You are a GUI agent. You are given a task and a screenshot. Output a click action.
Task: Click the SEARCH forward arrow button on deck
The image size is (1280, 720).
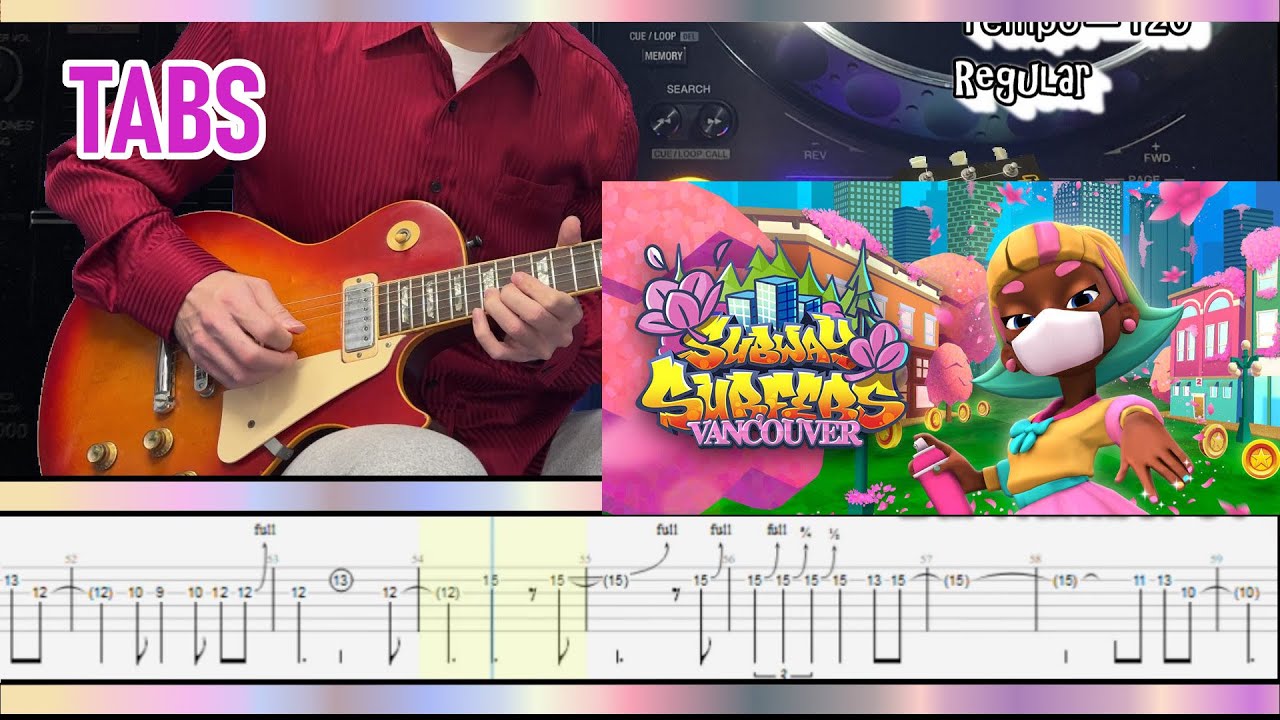(714, 121)
